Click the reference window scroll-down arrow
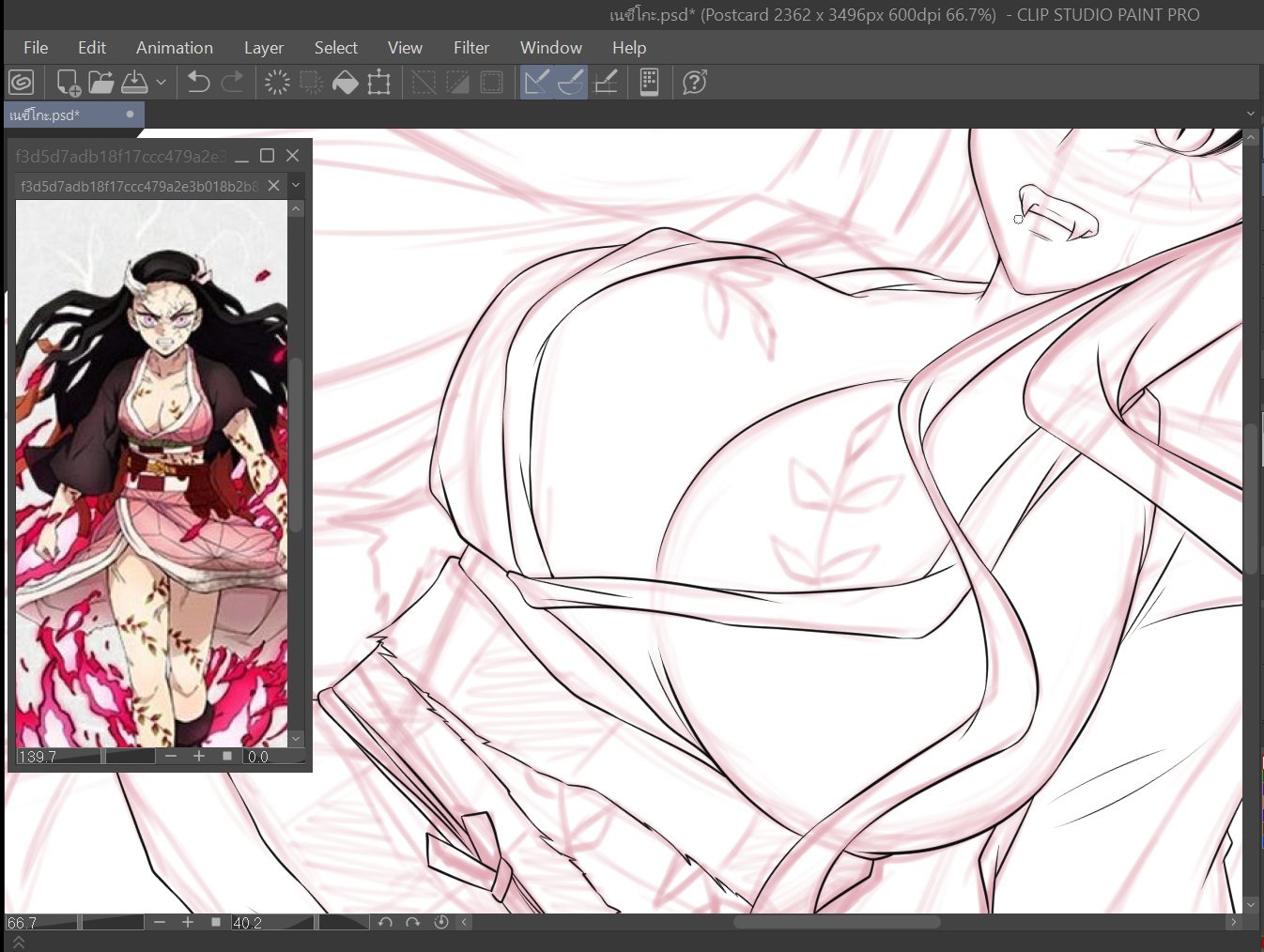This screenshot has height=952, width=1264. 296,739
